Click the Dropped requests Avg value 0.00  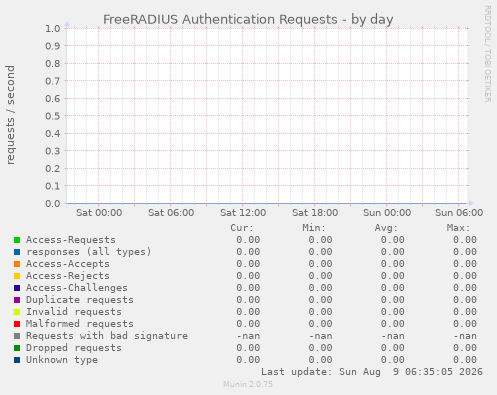(x=393, y=348)
